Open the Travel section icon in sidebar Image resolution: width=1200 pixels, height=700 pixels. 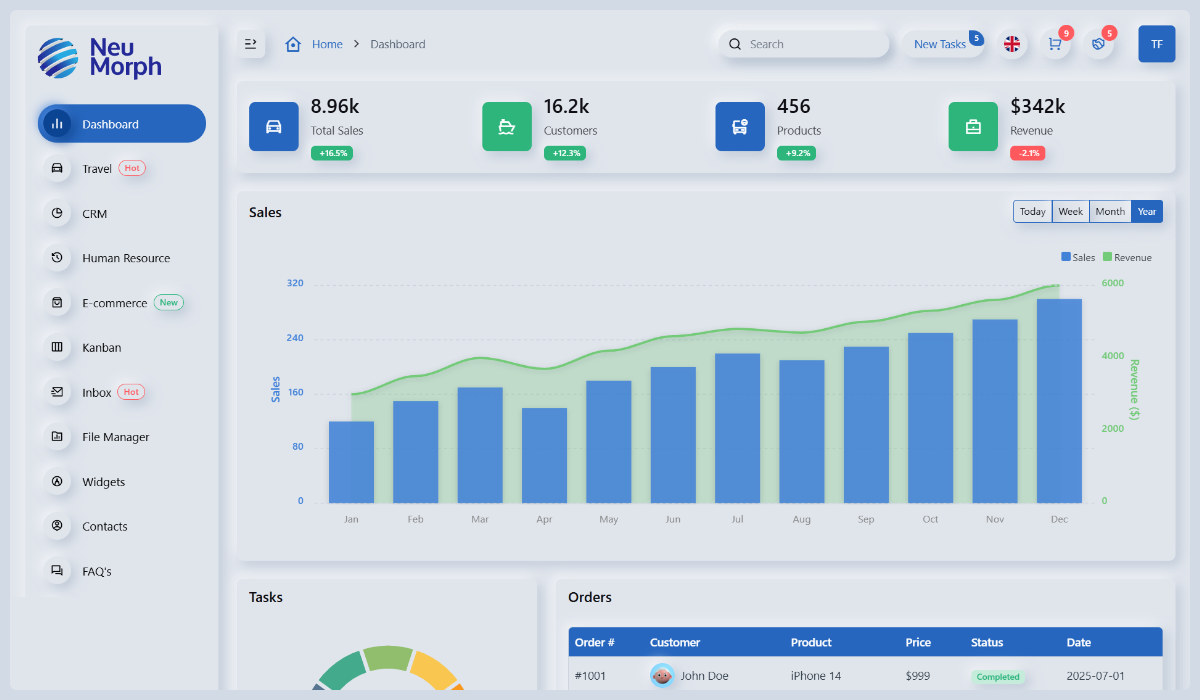[57, 168]
